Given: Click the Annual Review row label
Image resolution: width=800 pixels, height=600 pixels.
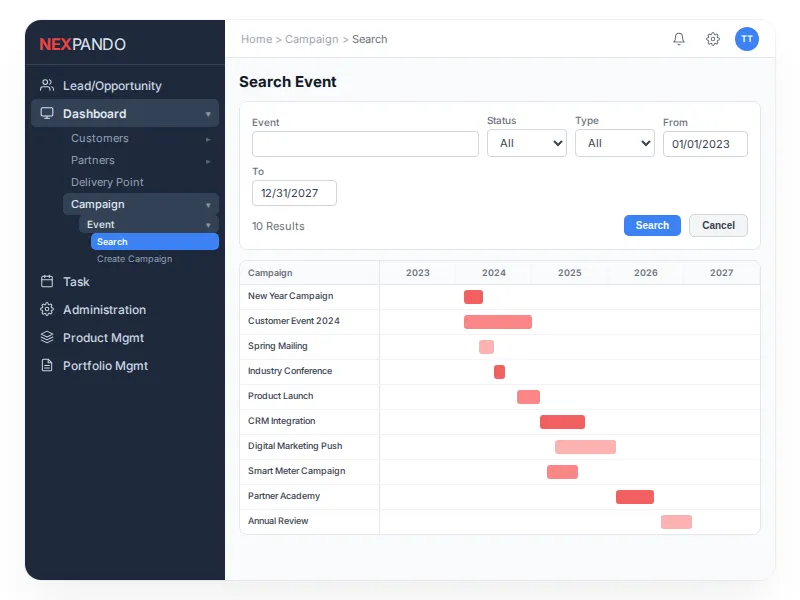Looking at the screenshot, I should pos(278,521).
